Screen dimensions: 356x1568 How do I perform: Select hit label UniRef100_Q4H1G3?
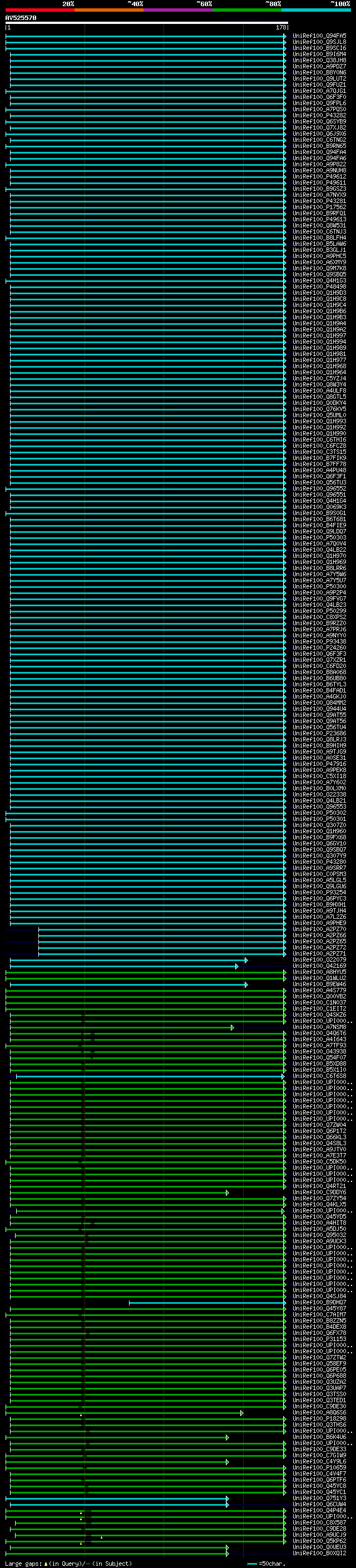[319, 280]
